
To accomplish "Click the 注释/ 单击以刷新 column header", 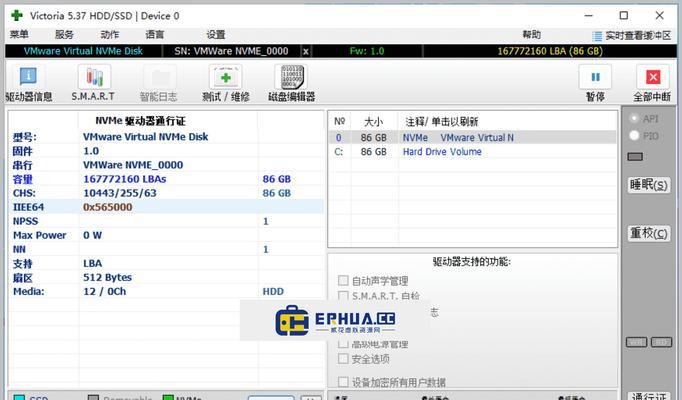I will tap(441, 121).
